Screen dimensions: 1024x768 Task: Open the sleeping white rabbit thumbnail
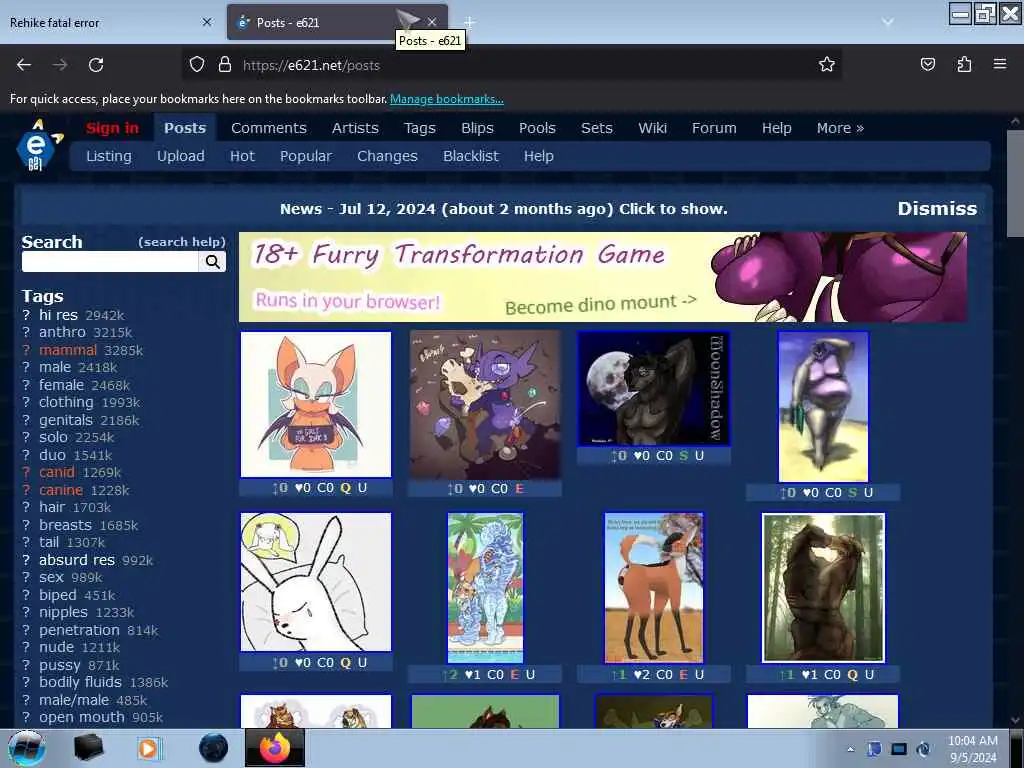click(x=316, y=582)
